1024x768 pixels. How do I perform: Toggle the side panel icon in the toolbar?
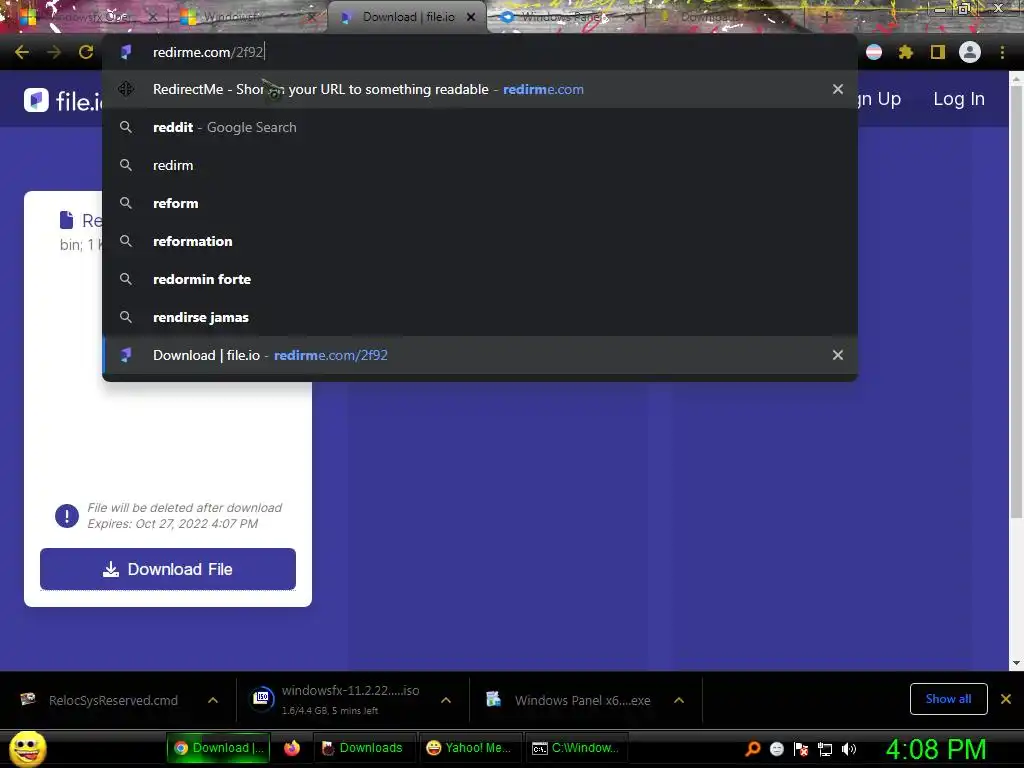tap(938, 52)
